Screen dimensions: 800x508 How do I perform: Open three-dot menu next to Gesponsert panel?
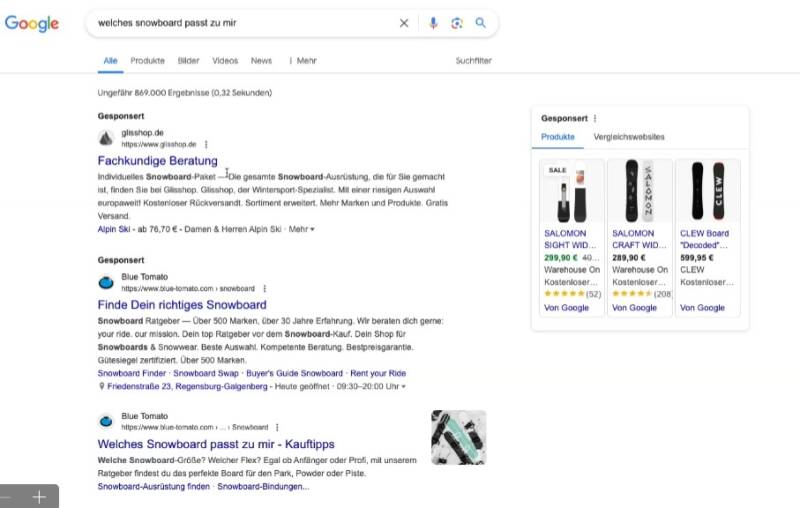[x=595, y=118]
